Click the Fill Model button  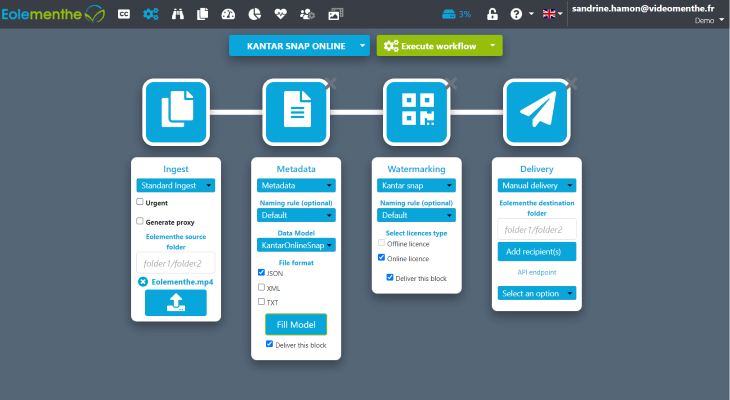pos(296,325)
